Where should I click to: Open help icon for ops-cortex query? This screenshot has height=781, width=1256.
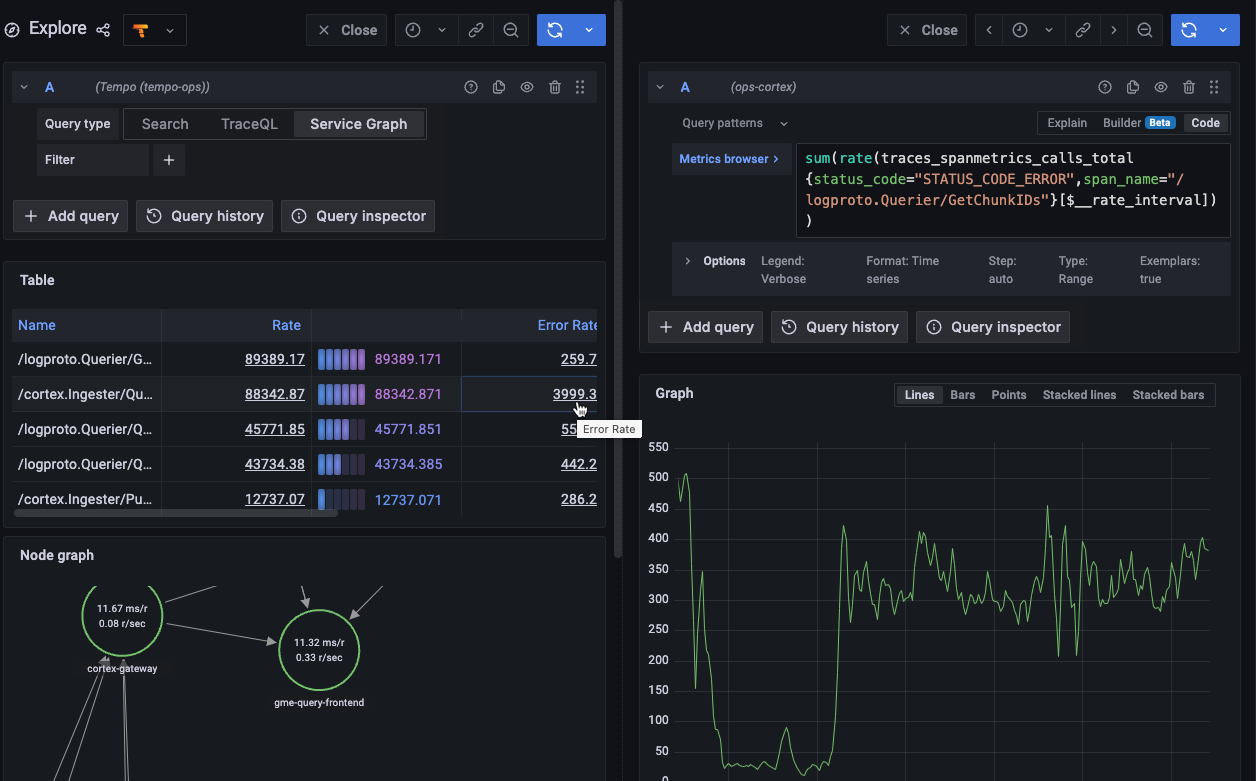pos(1105,88)
